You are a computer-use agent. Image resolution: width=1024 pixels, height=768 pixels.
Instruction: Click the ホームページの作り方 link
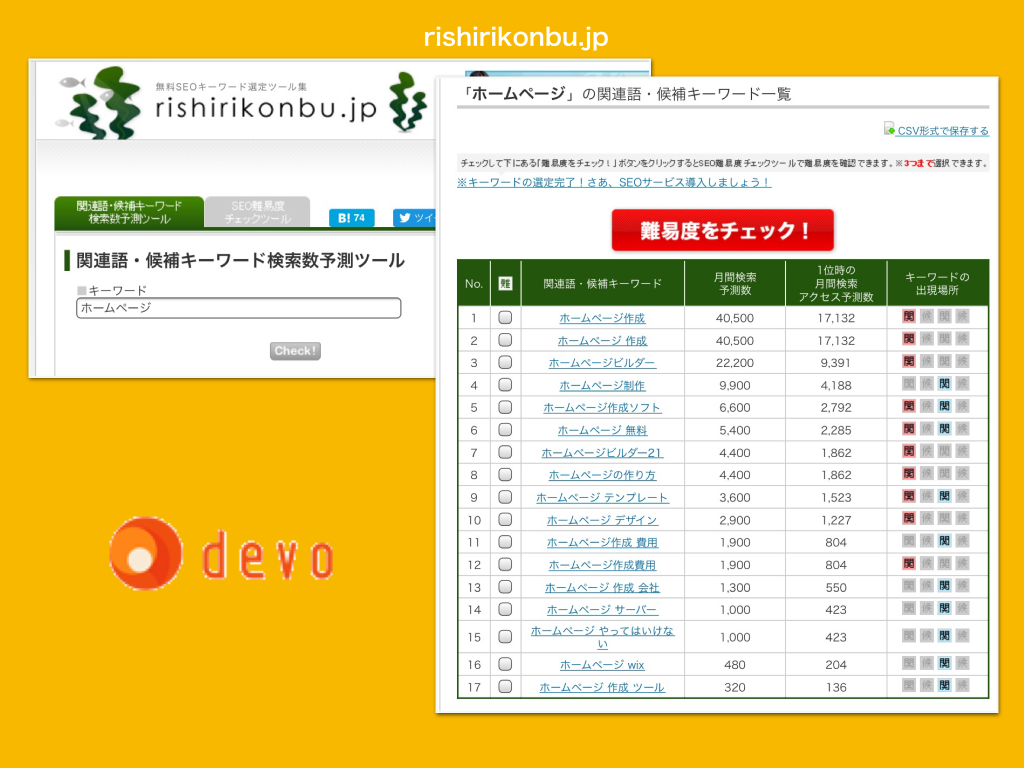[x=602, y=475]
